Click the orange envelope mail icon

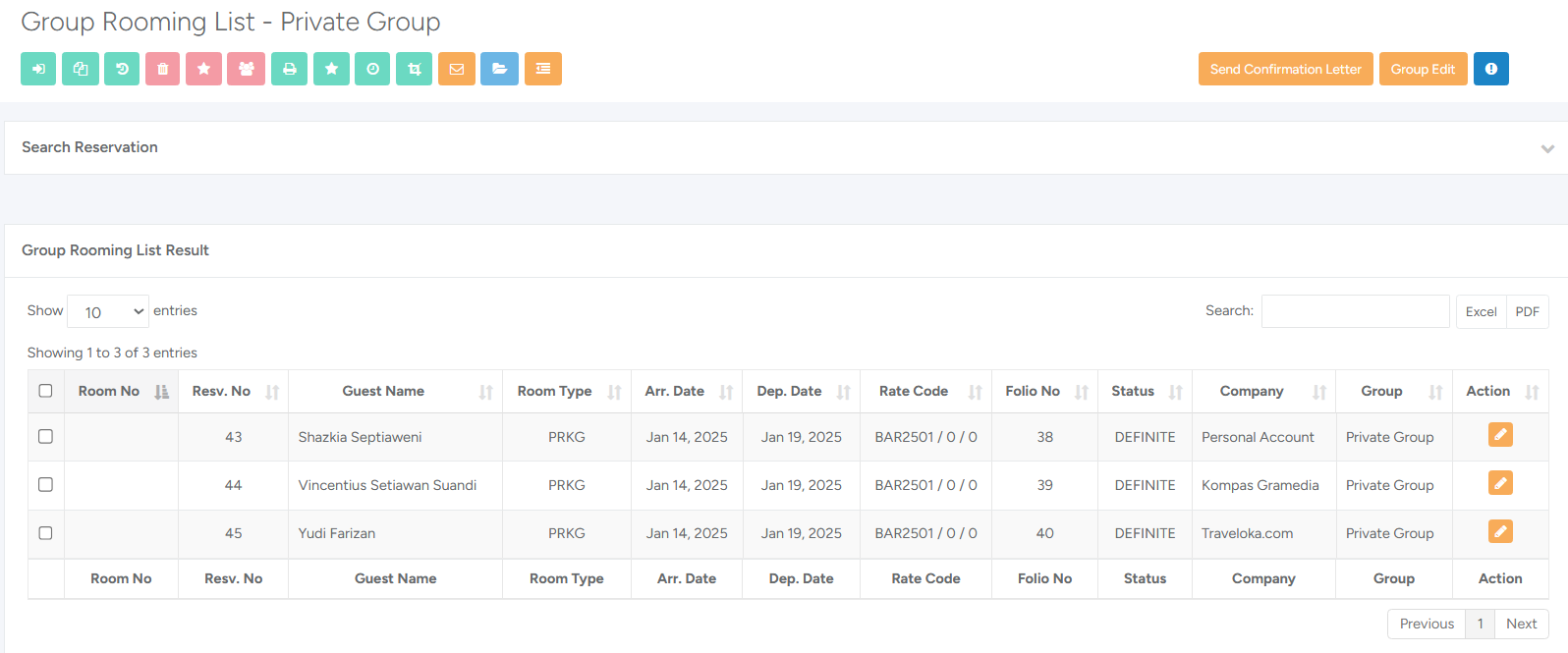click(x=456, y=69)
